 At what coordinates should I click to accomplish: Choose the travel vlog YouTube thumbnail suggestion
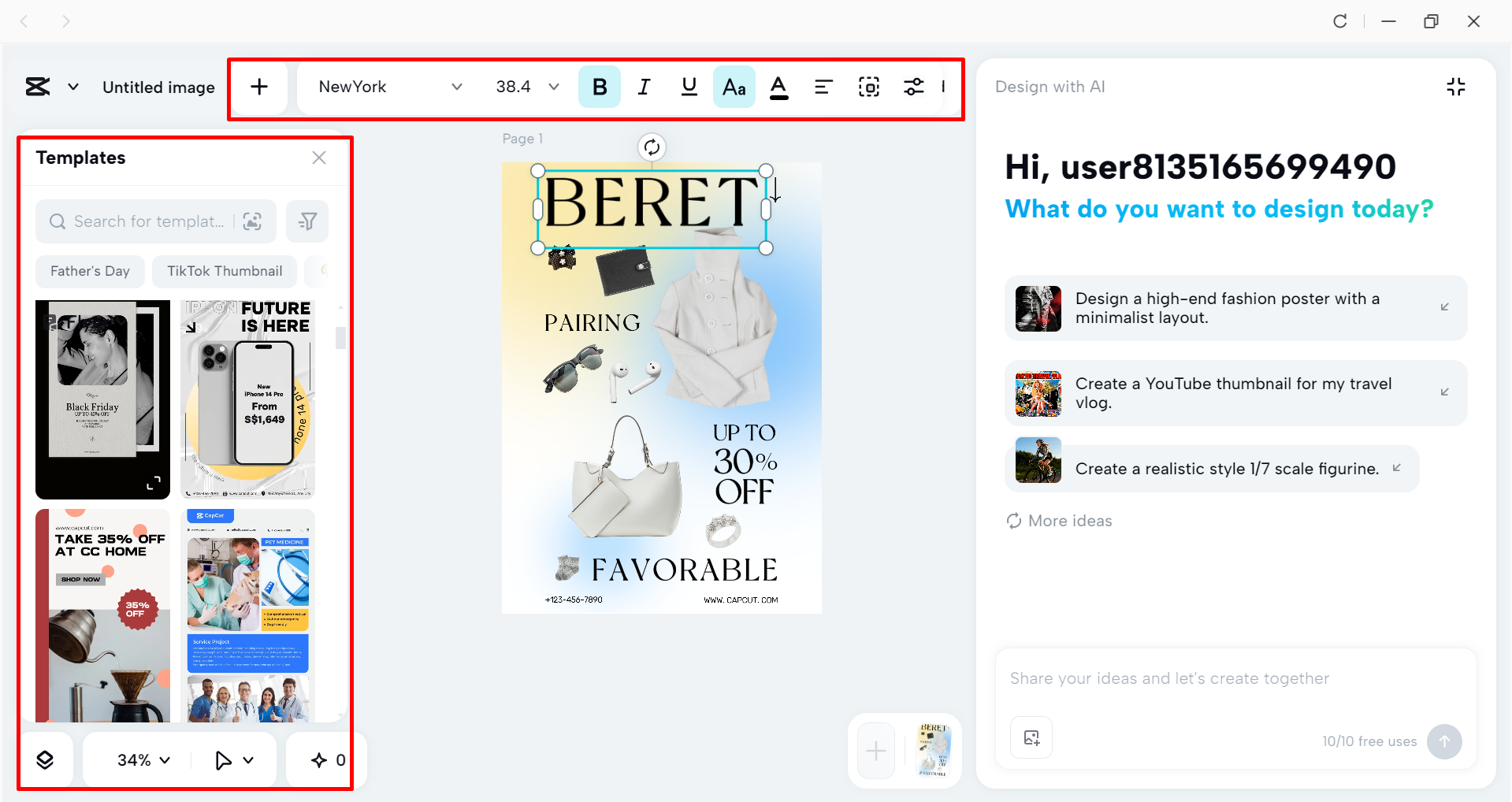pos(1235,392)
